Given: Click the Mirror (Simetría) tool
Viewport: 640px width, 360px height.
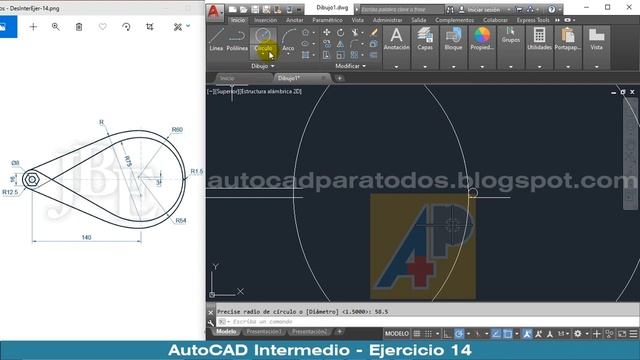Looking at the screenshot, I should (x=340, y=44).
